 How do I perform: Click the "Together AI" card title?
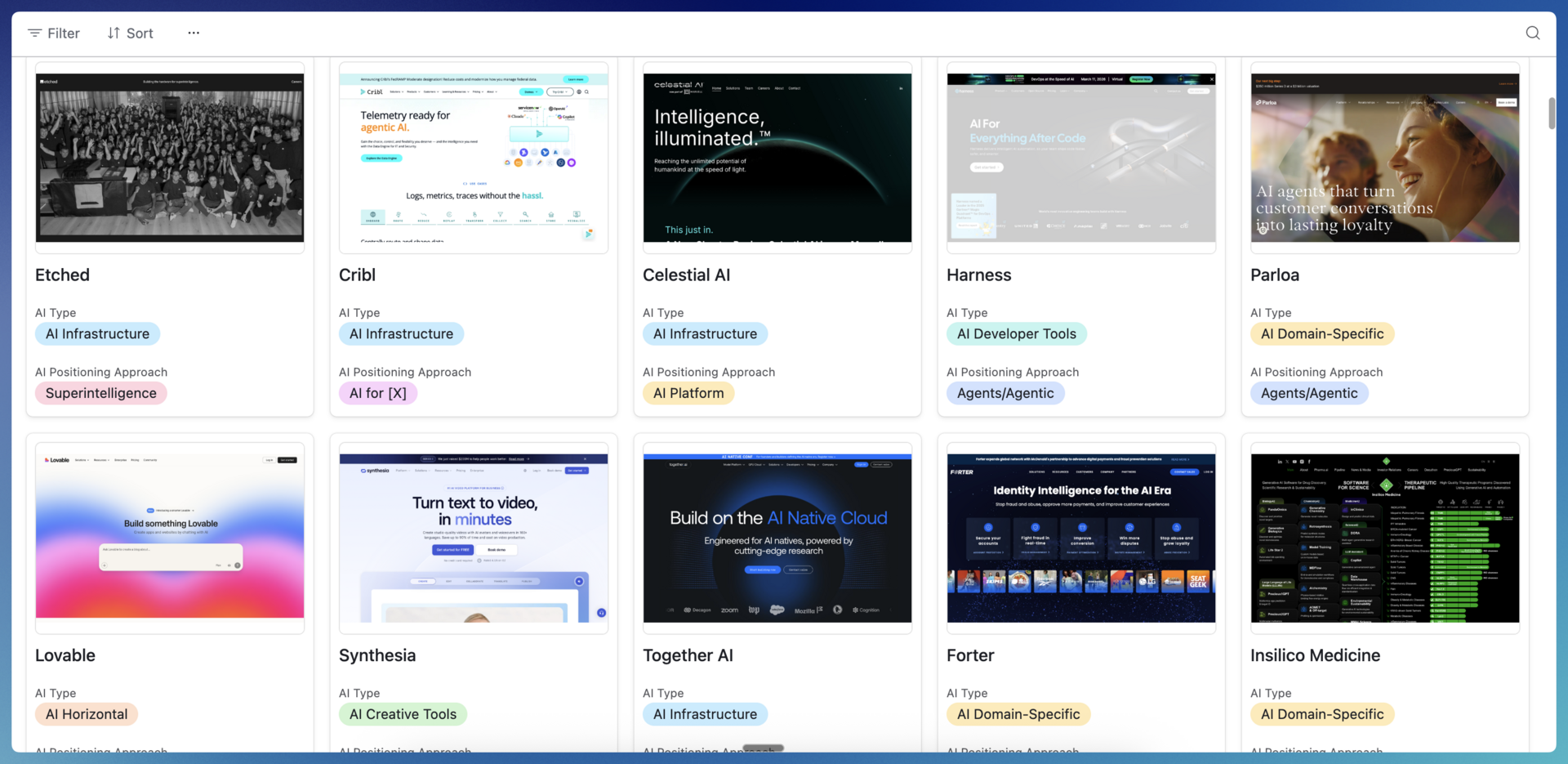pos(688,655)
